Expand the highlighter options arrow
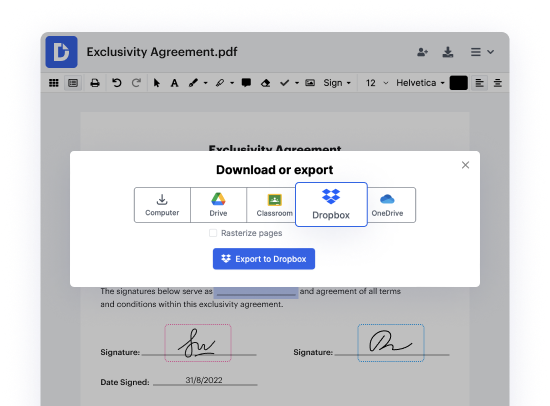550x406 pixels. pyautogui.click(x=232, y=84)
